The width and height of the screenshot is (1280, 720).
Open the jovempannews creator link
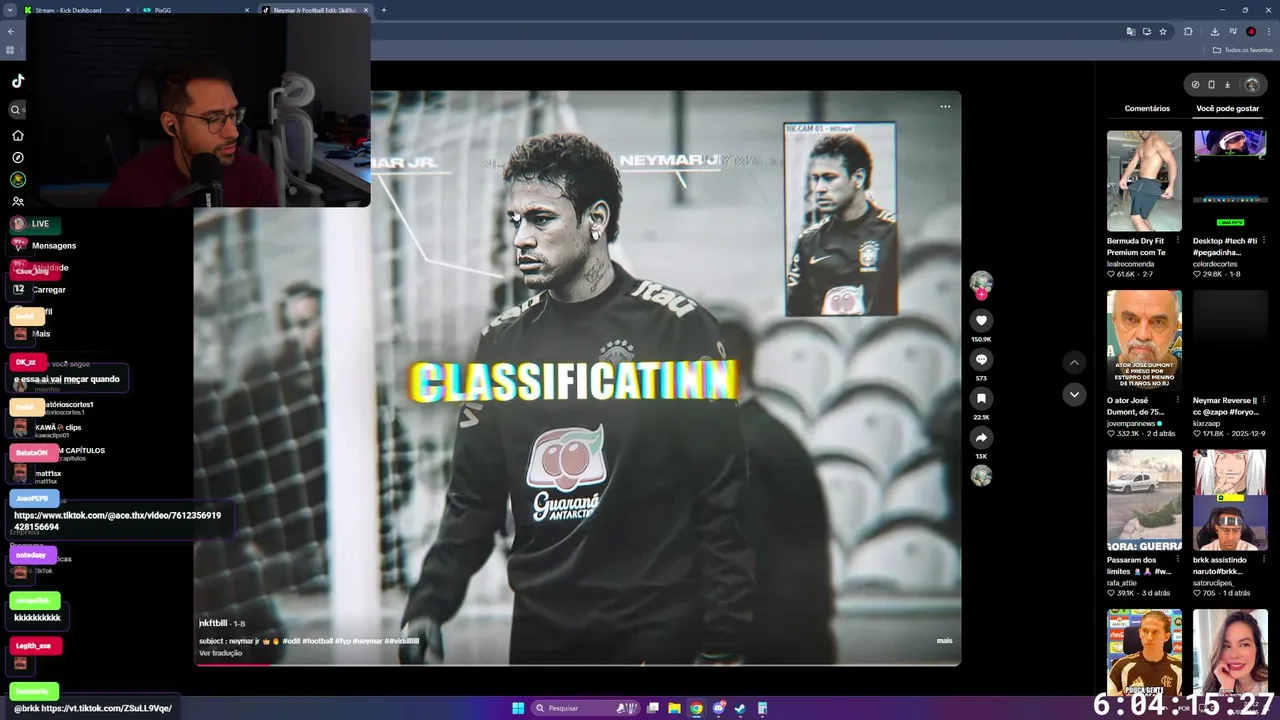(1131, 423)
